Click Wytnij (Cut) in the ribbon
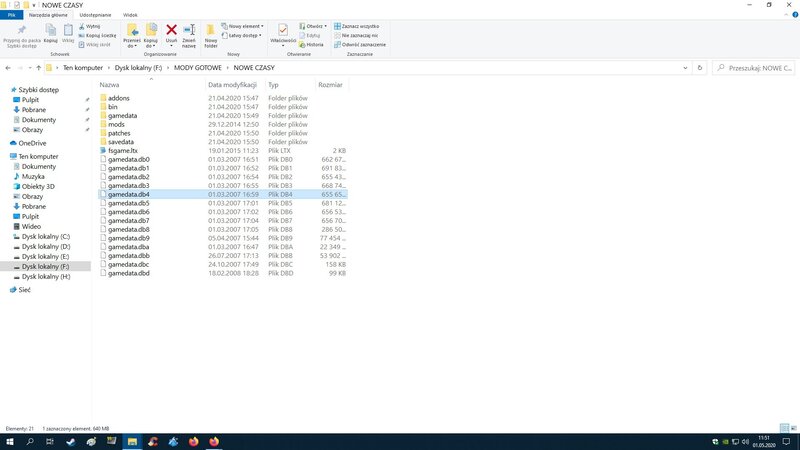 [x=90, y=27]
